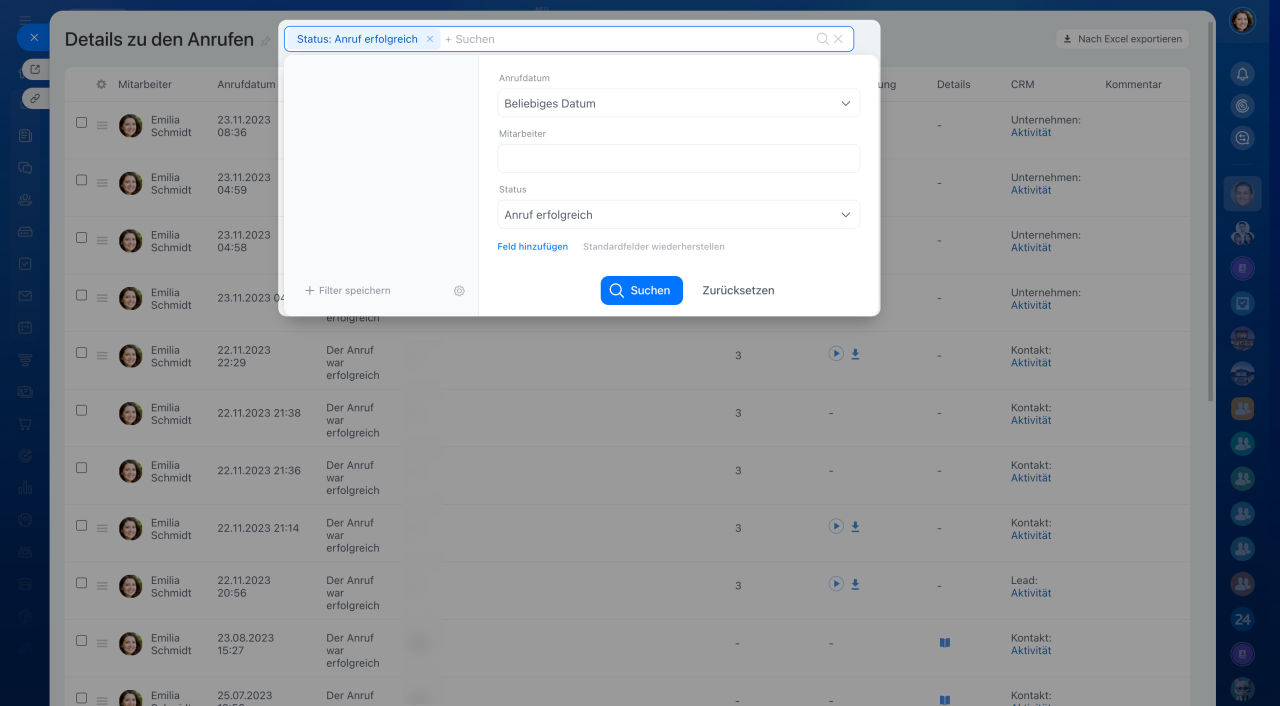Image resolution: width=1280 pixels, height=706 pixels.
Task: Select the checkbox for the 23.11.2023 04:59 call
Action: point(82,180)
